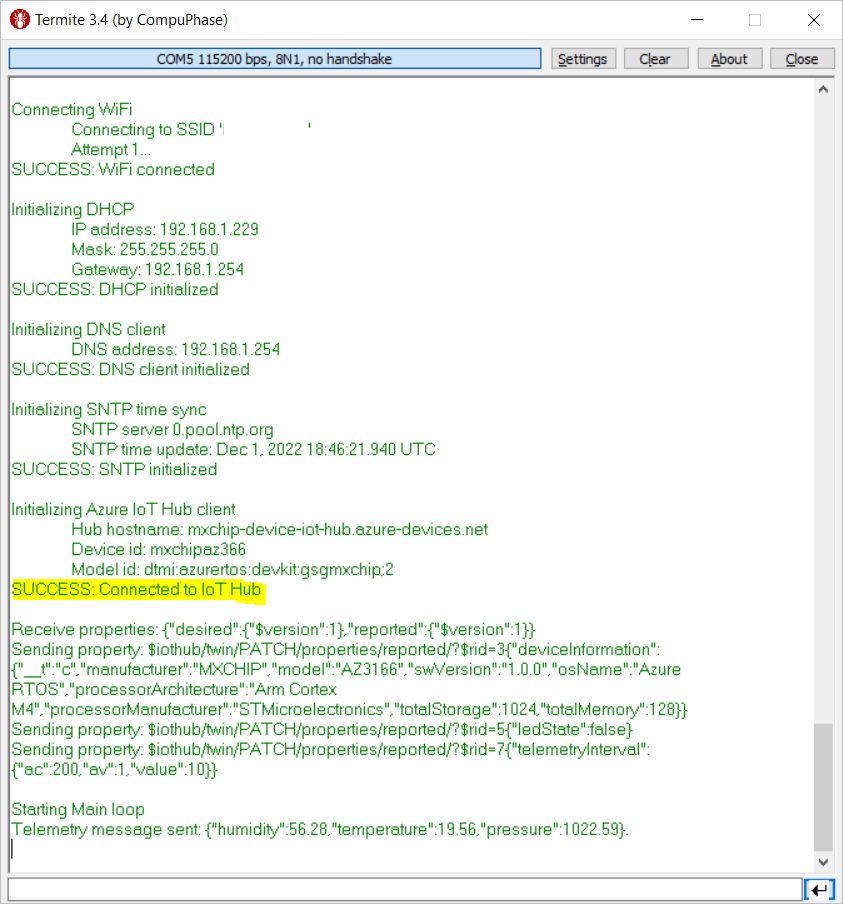Click the "Model id: dtmi:azurertos:devkit:gsgmxchip;2" line
Viewport: 843px width, 904px height.
(232, 570)
